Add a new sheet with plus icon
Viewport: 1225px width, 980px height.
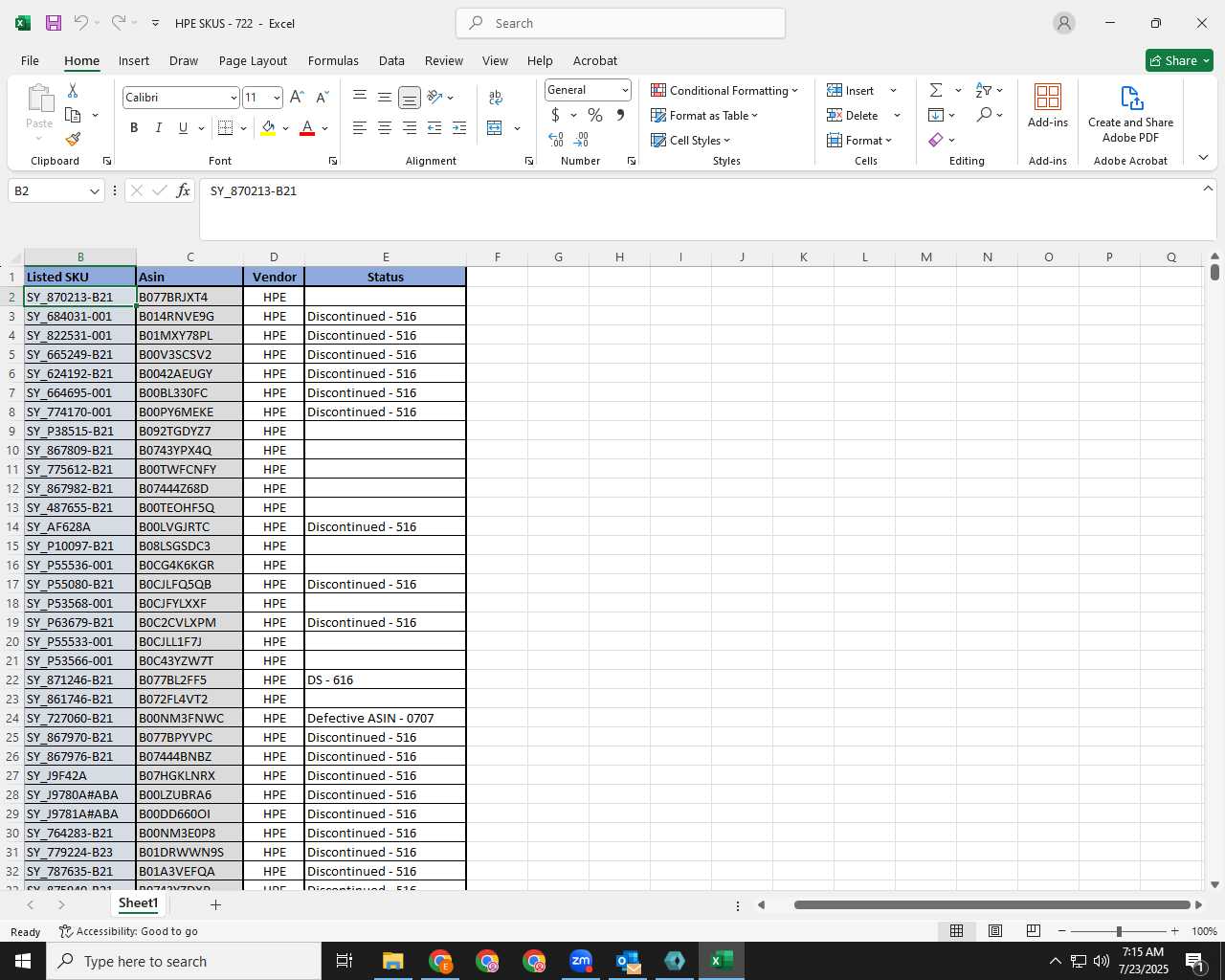click(x=215, y=904)
